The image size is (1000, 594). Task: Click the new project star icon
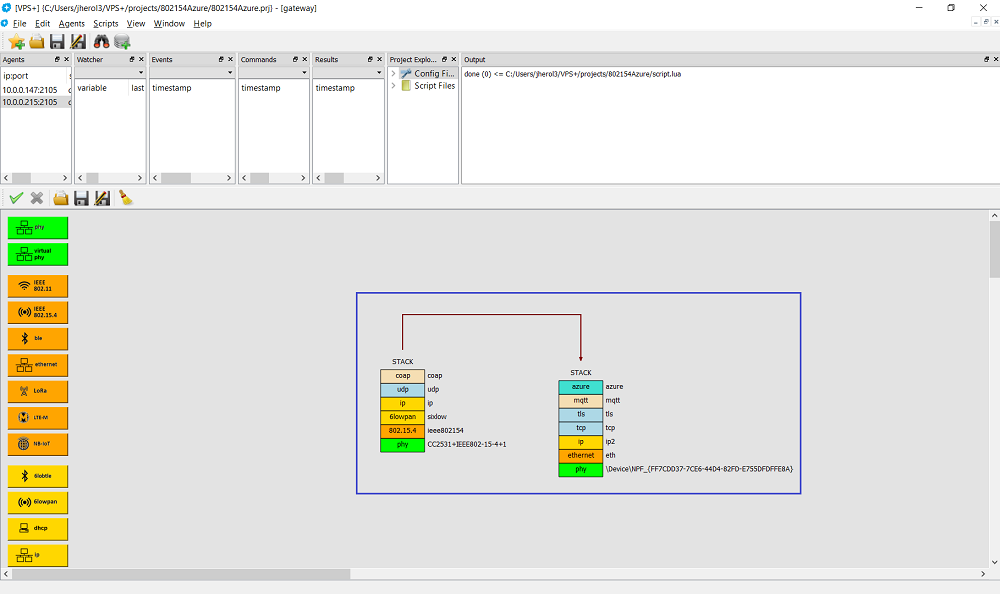click(x=17, y=41)
